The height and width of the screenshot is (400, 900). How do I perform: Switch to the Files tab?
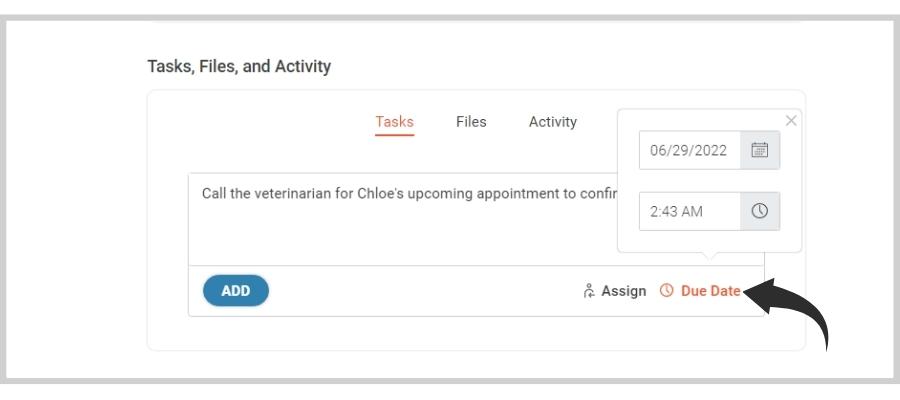(x=471, y=122)
